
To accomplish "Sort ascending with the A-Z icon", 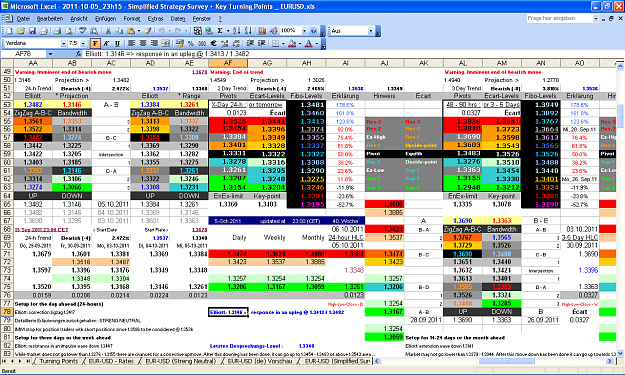I will (236, 31).
